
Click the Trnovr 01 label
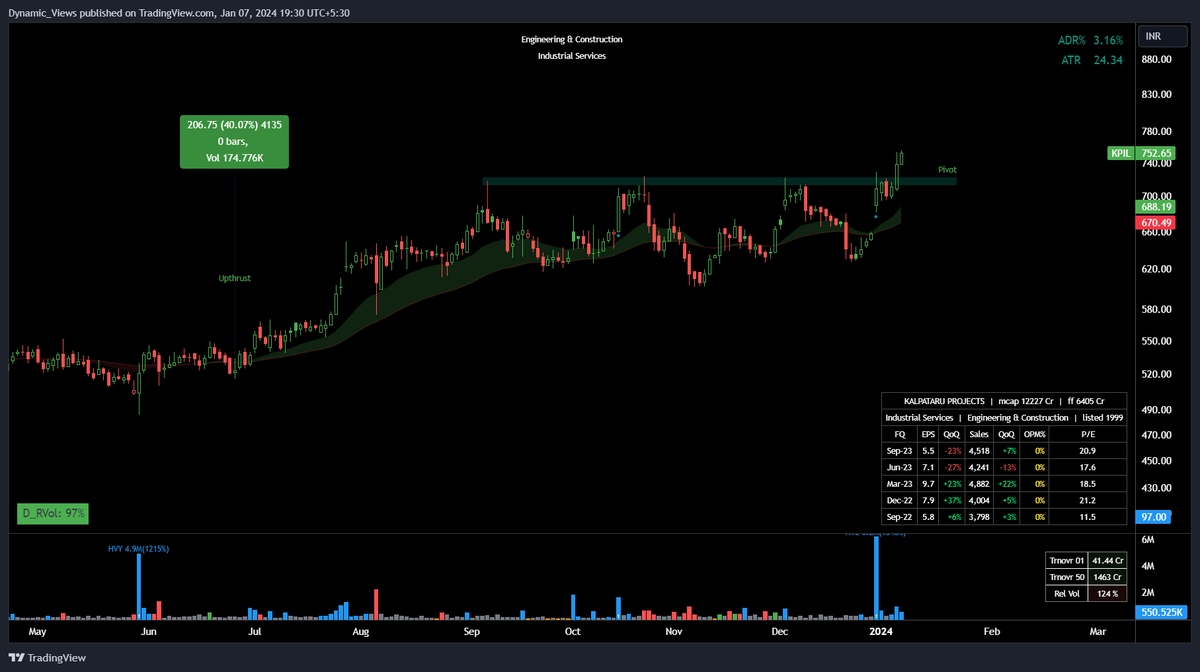pyautogui.click(x=1066, y=560)
